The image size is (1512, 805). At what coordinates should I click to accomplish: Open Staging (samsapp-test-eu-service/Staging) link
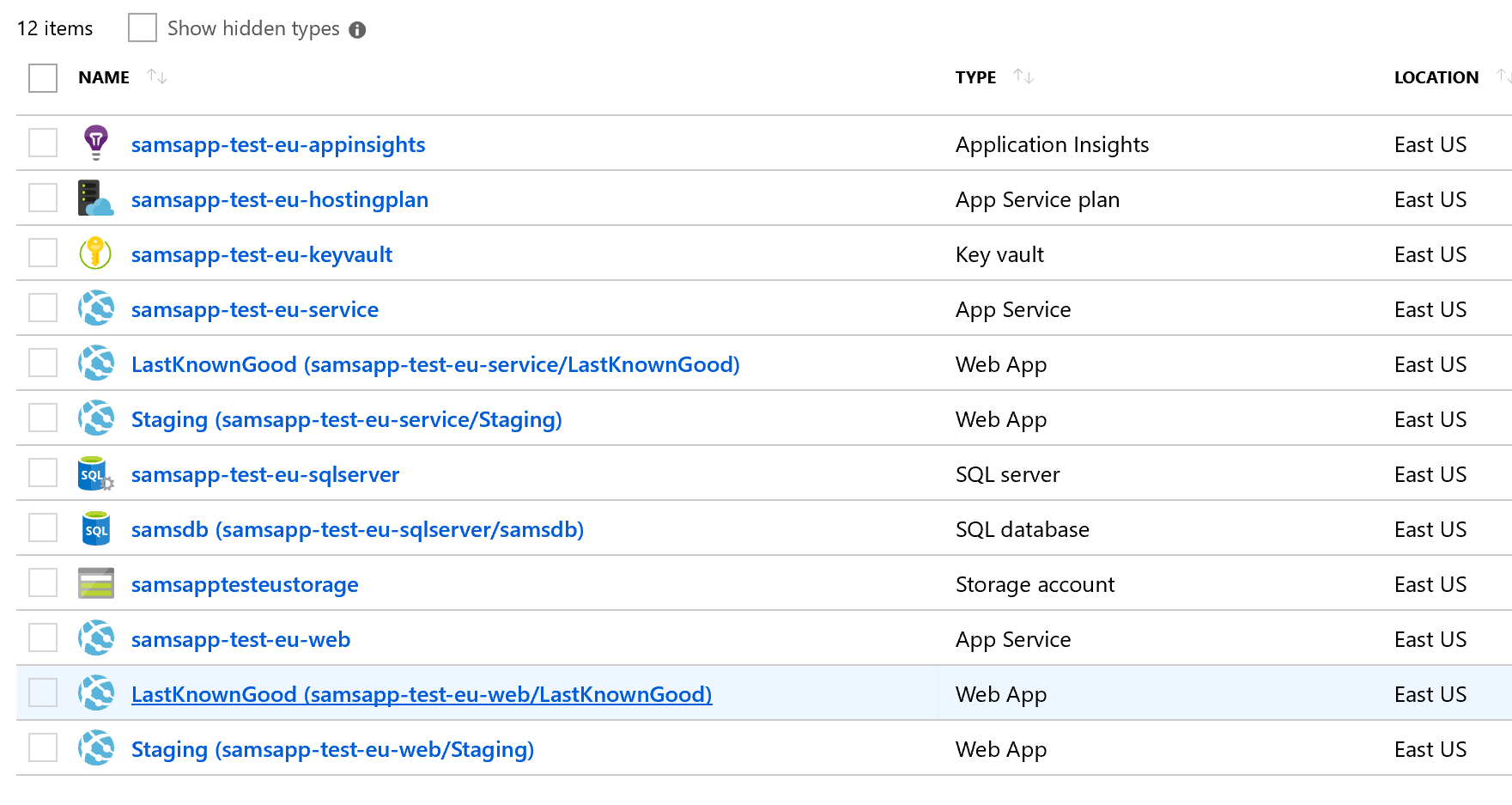346,419
